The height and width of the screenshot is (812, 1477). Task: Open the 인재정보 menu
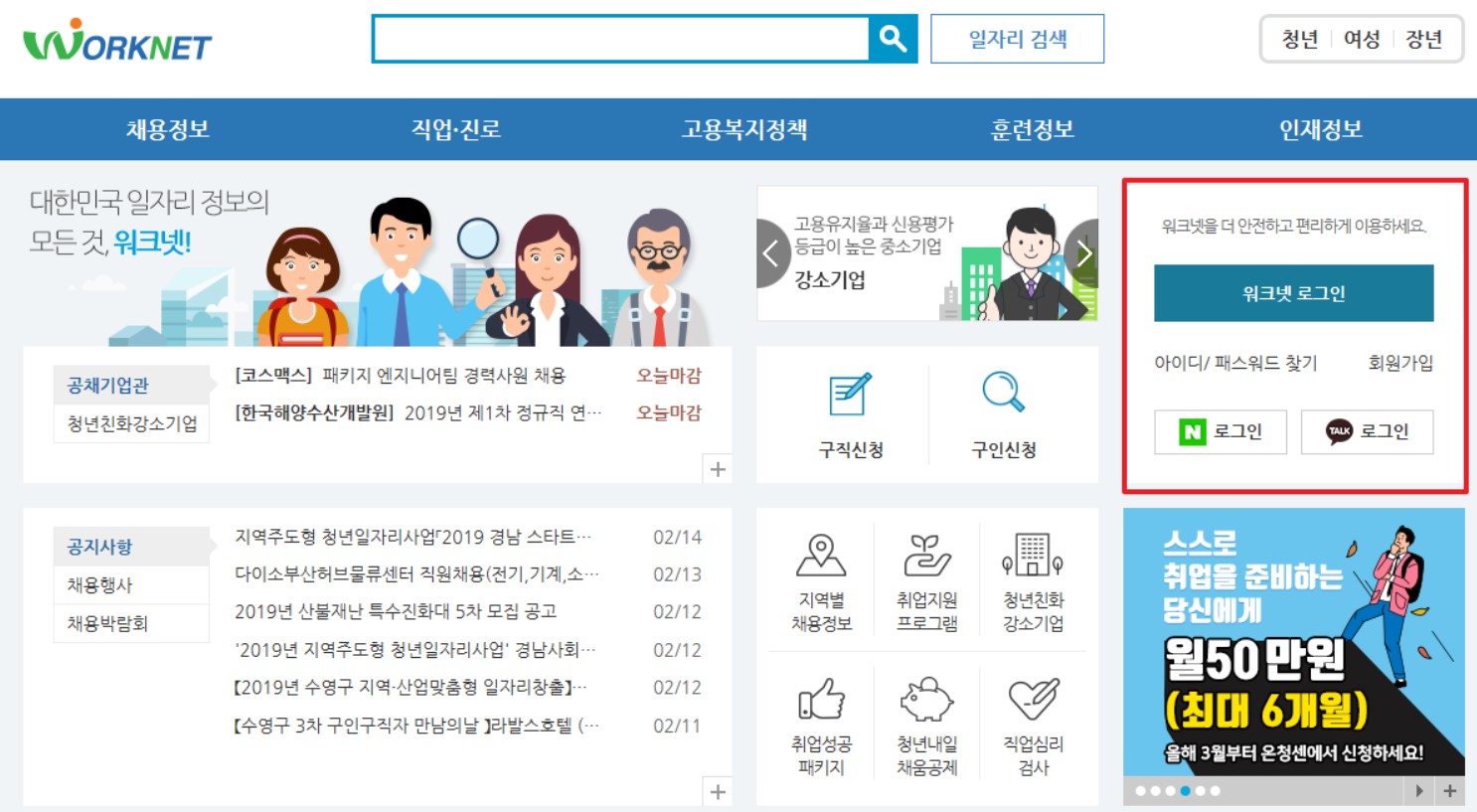[x=1321, y=129]
